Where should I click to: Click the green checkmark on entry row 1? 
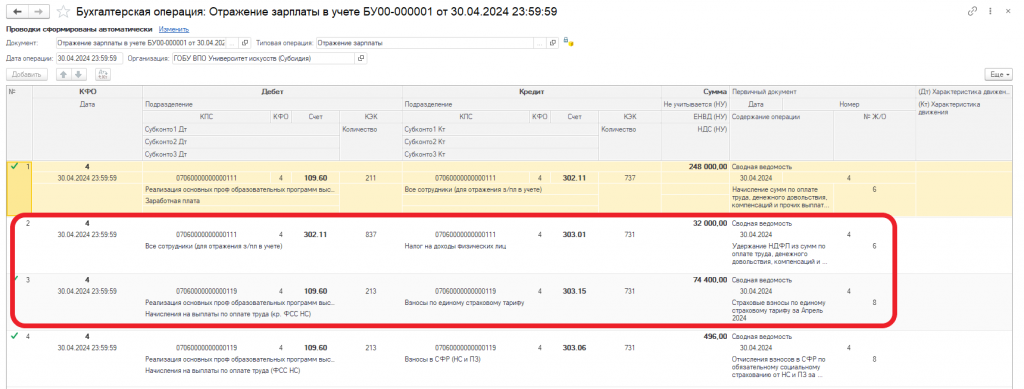(14, 166)
